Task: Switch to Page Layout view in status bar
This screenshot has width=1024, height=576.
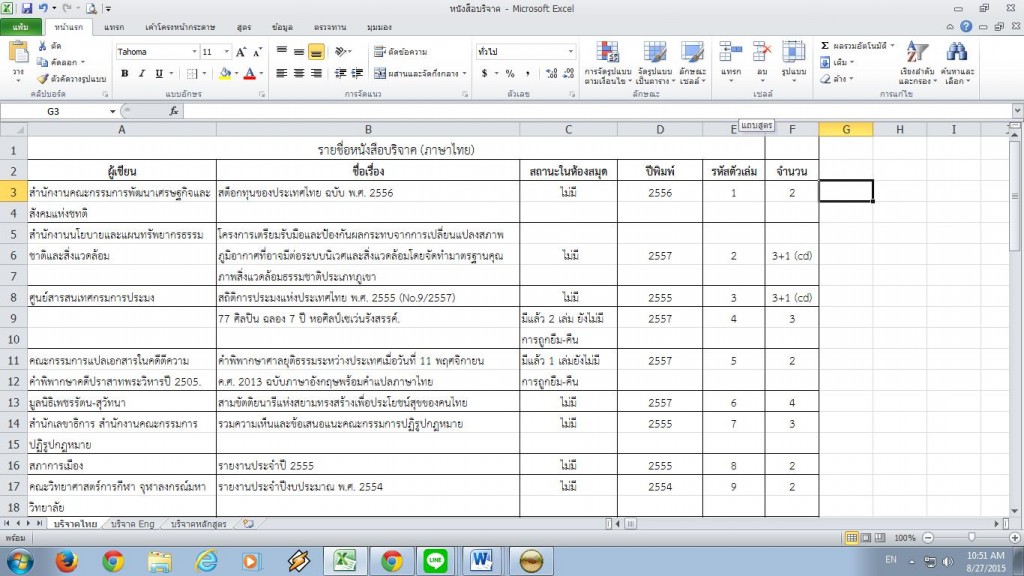Action: pos(865,537)
